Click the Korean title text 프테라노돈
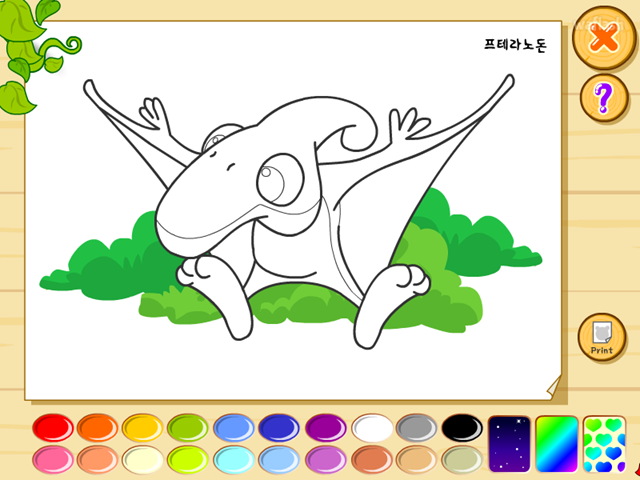The width and height of the screenshot is (640, 480). click(515, 44)
